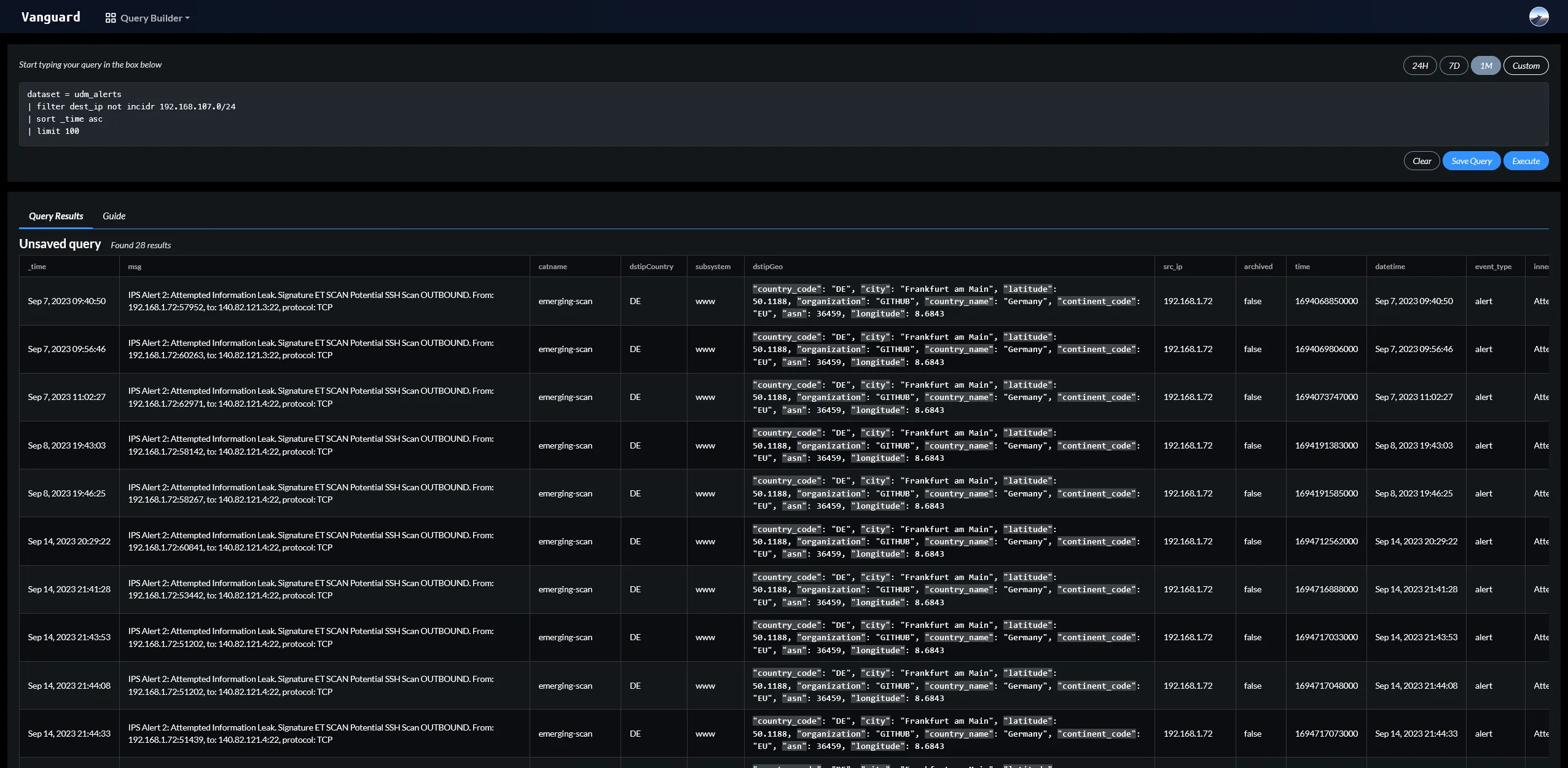
Task: Select the 24H time range pill
Action: (x=1419, y=65)
